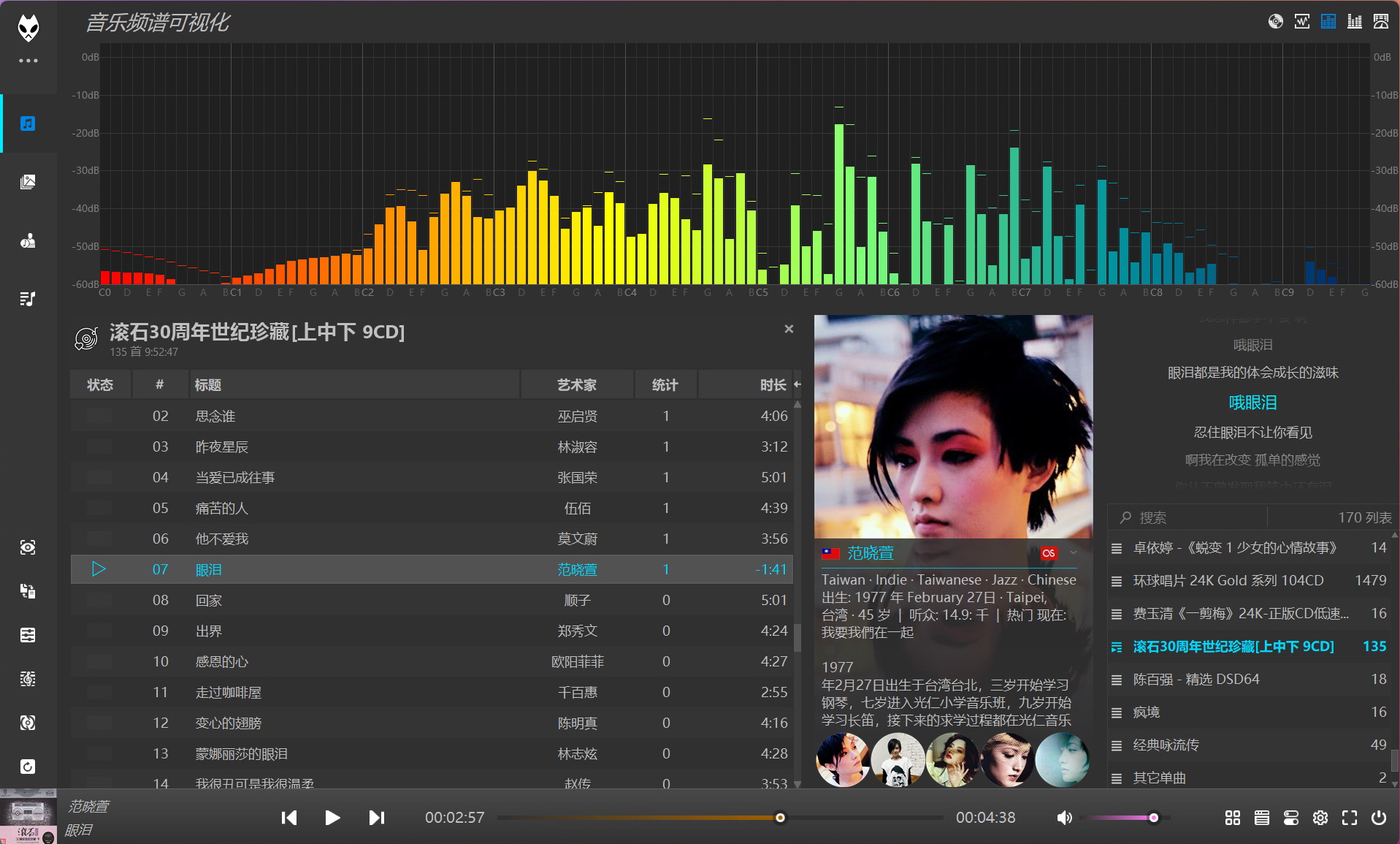Open the album pictures sidebar icon

[28, 182]
